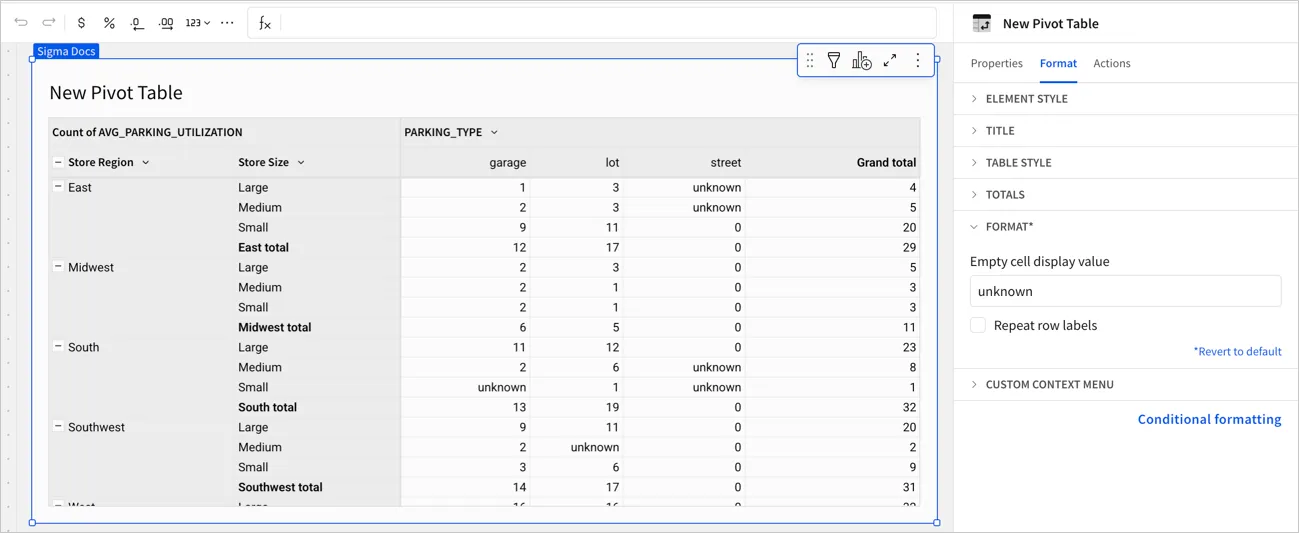Apply currency dollar format

tap(81, 22)
